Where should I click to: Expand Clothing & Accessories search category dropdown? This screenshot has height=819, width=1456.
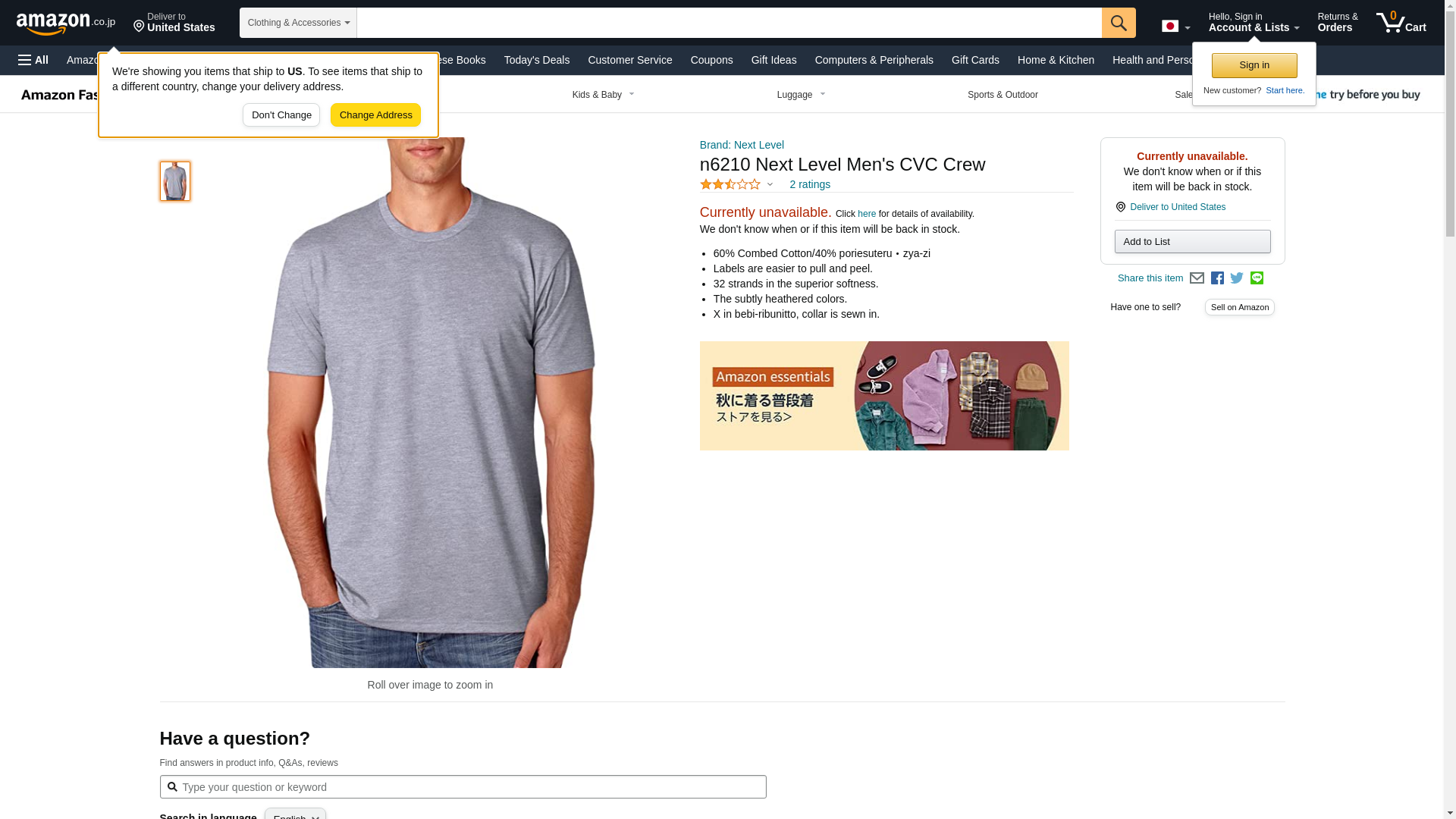click(x=298, y=23)
